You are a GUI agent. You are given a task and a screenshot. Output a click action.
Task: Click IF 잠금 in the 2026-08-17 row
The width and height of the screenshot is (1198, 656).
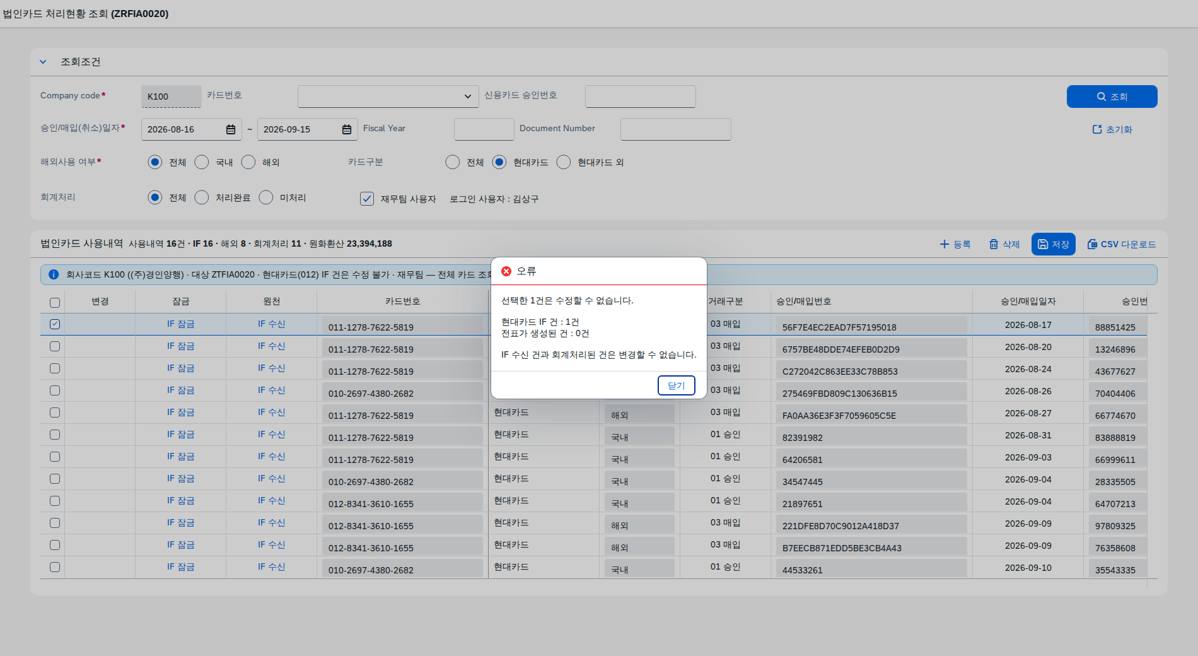click(180, 324)
